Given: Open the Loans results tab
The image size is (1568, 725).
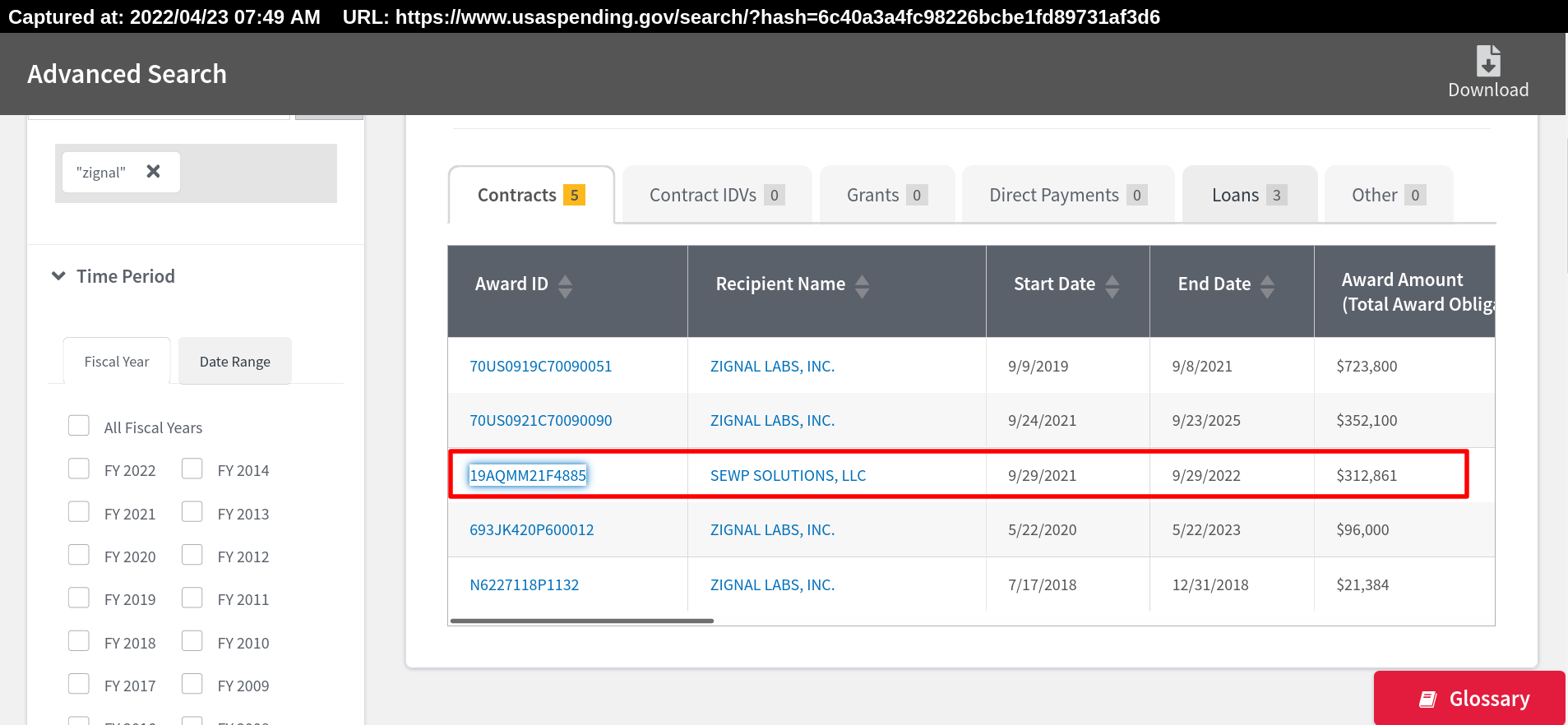Looking at the screenshot, I should click(x=1250, y=195).
